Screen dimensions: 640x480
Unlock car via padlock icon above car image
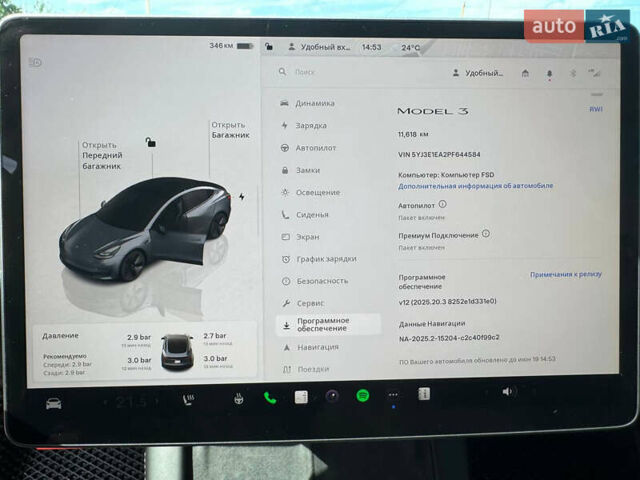[151, 142]
